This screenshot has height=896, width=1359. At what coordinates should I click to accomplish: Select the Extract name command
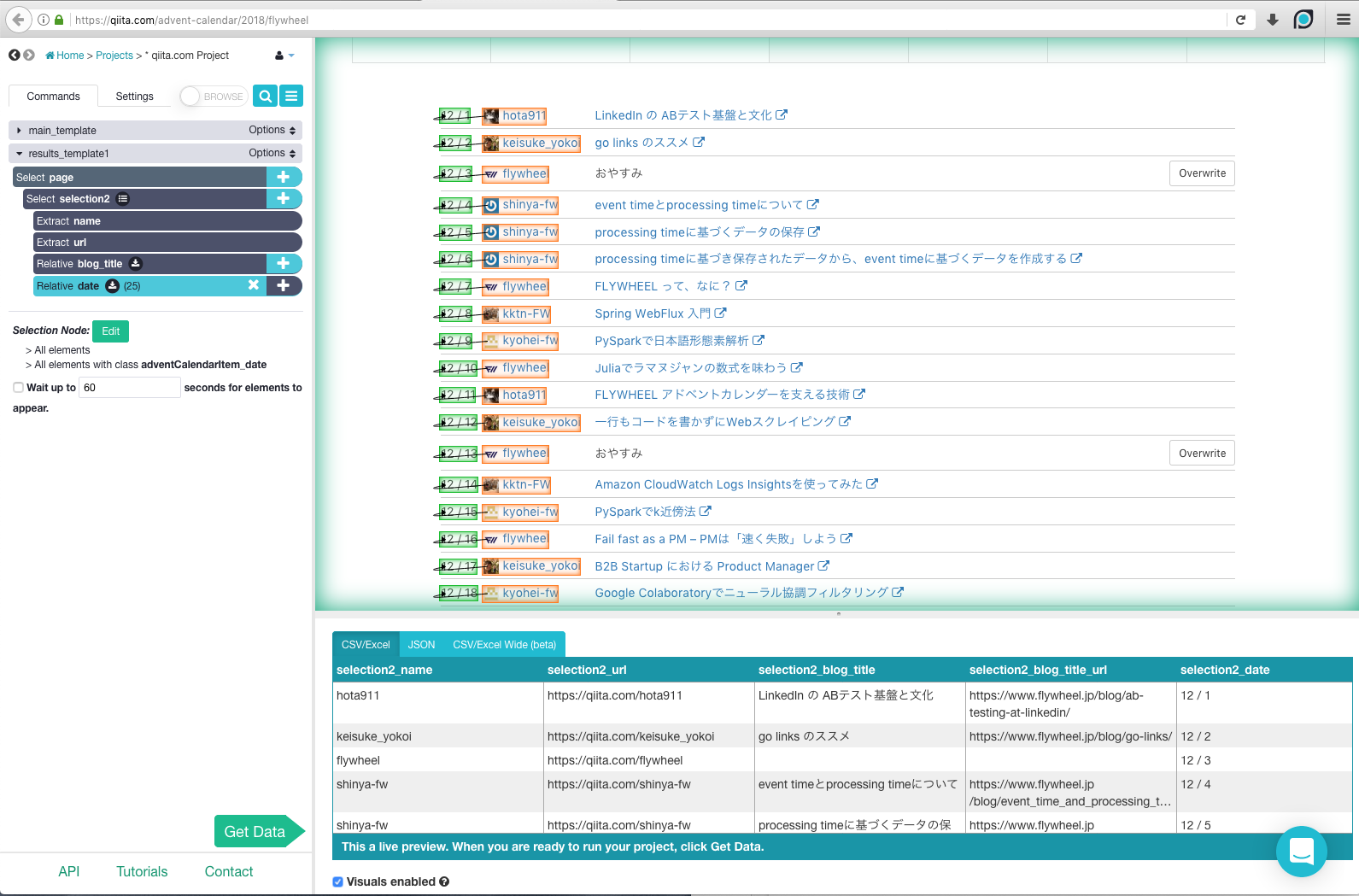(x=167, y=221)
